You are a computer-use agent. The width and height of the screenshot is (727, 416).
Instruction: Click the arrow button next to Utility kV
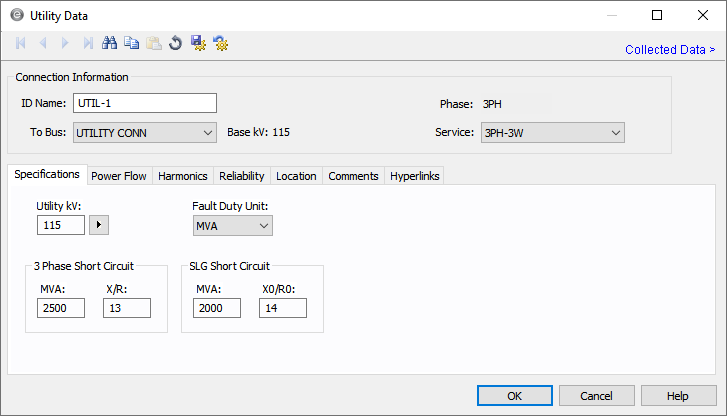click(98, 226)
